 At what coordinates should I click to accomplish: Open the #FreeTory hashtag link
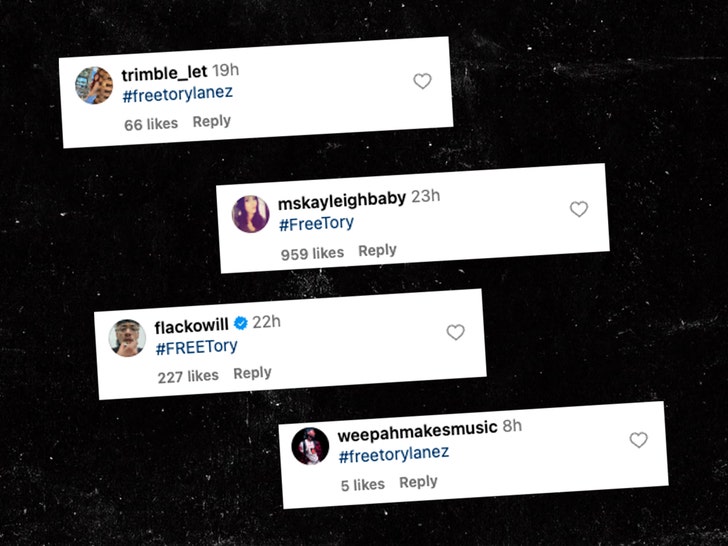[x=316, y=224]
